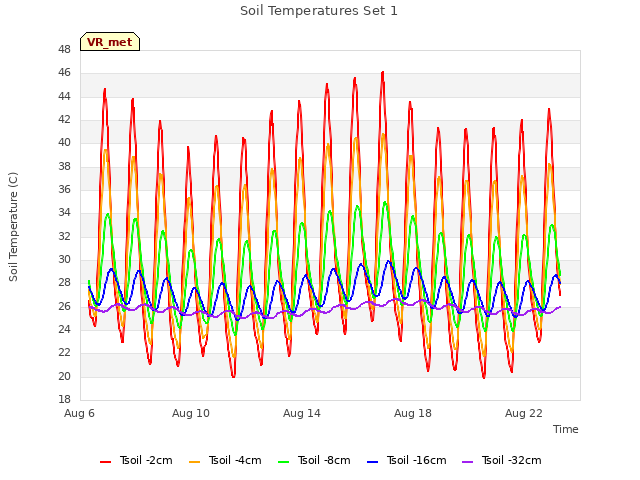Click the 20 y-axis tick label
This screenshot has width=640, height=480.
coord(64,376)
